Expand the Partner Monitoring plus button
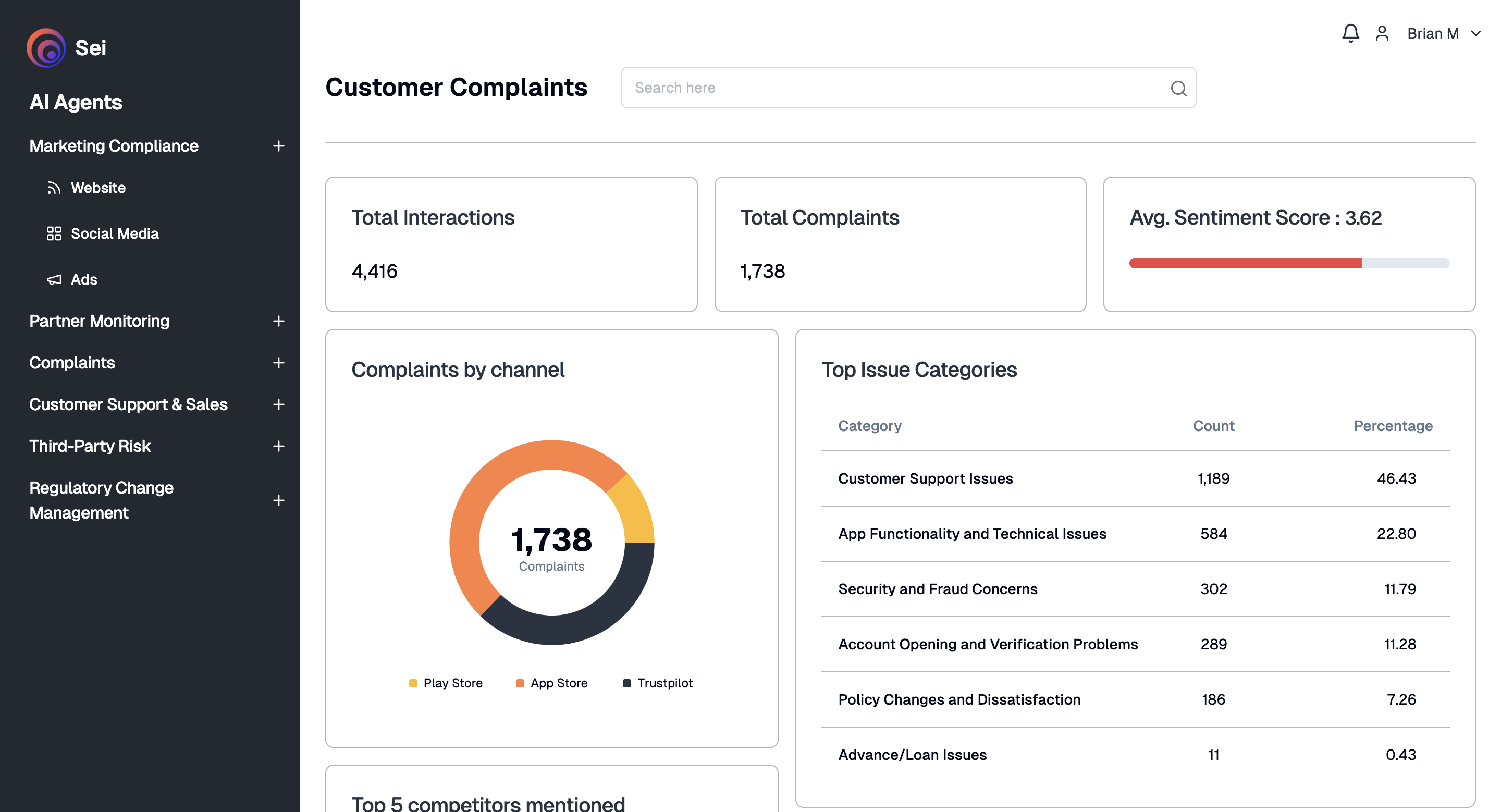Screen dimensions: 1501x812 (278, 321)
